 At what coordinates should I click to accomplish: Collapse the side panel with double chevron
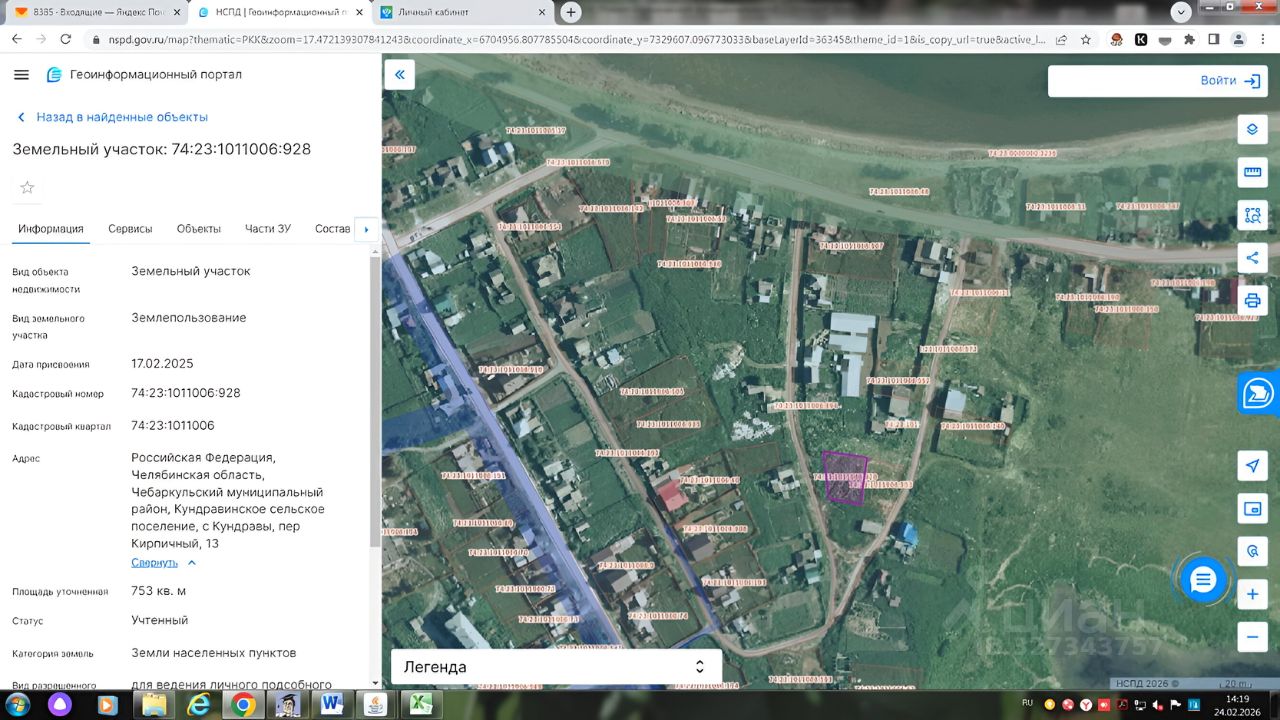tap(399, 75)
